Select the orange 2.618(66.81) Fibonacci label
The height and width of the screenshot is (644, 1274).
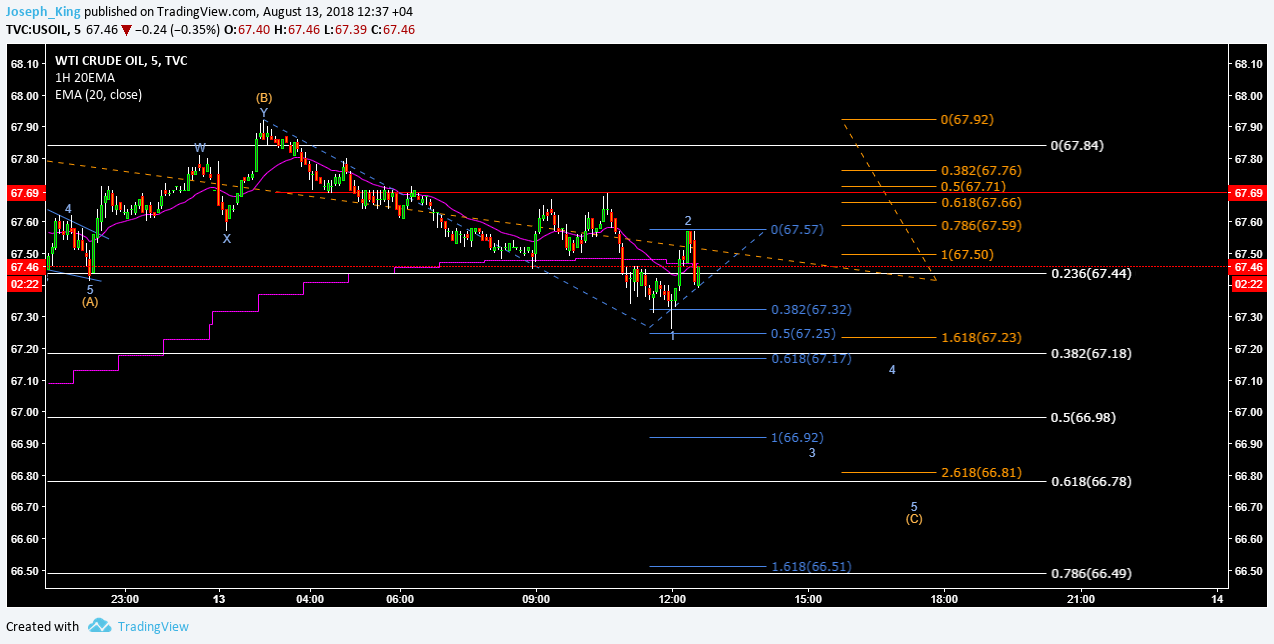point(981,474)
